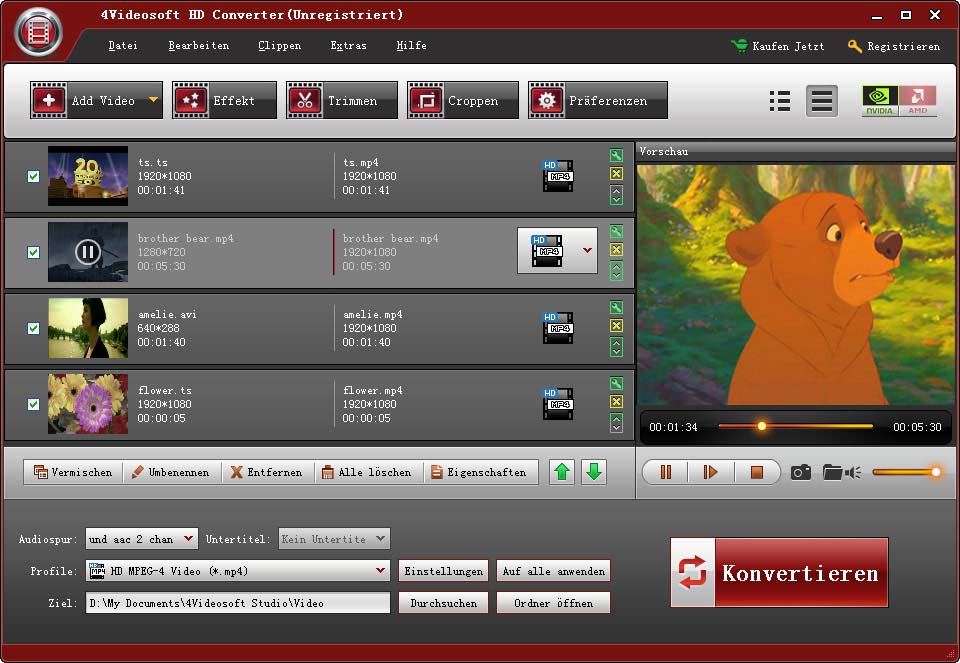
Task: Open the Datei menu
Action: click(122, 45)
